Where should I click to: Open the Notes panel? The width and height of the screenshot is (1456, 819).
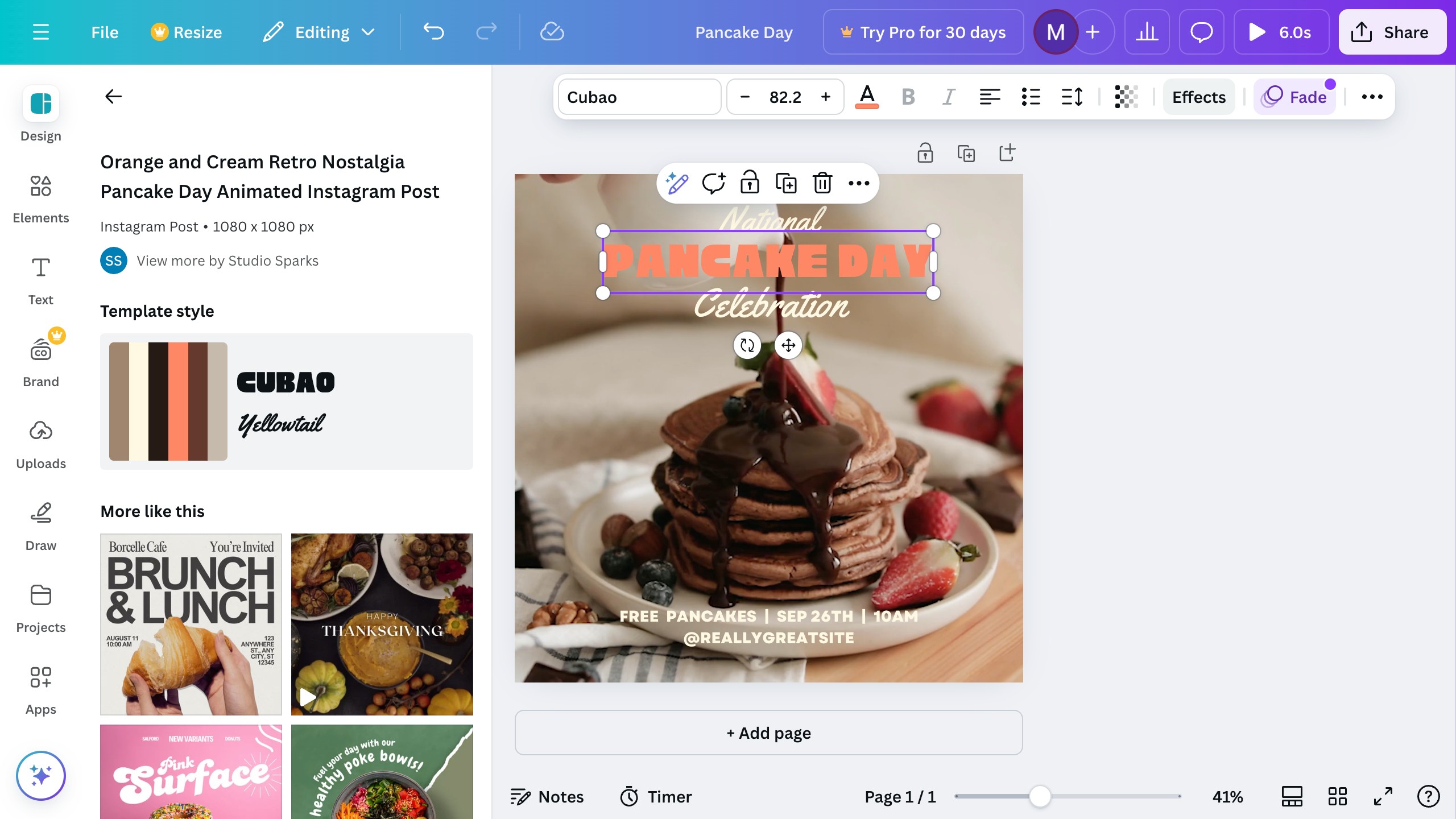click(x=547, y=797)
